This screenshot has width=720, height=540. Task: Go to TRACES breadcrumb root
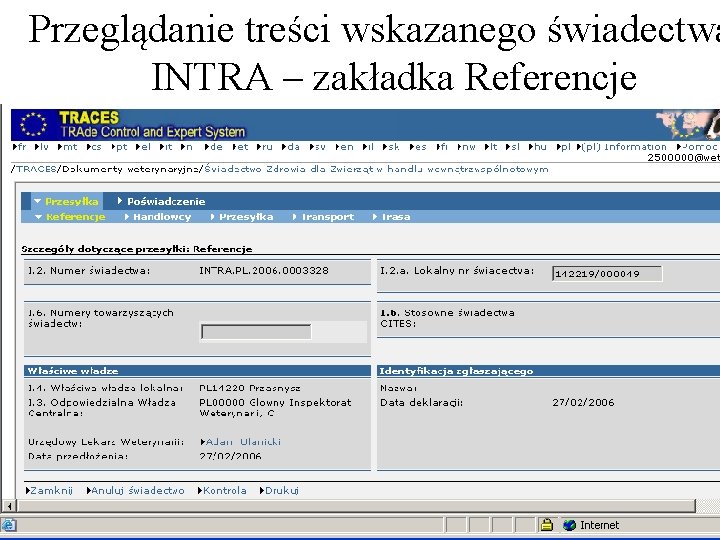pos(36,169)
